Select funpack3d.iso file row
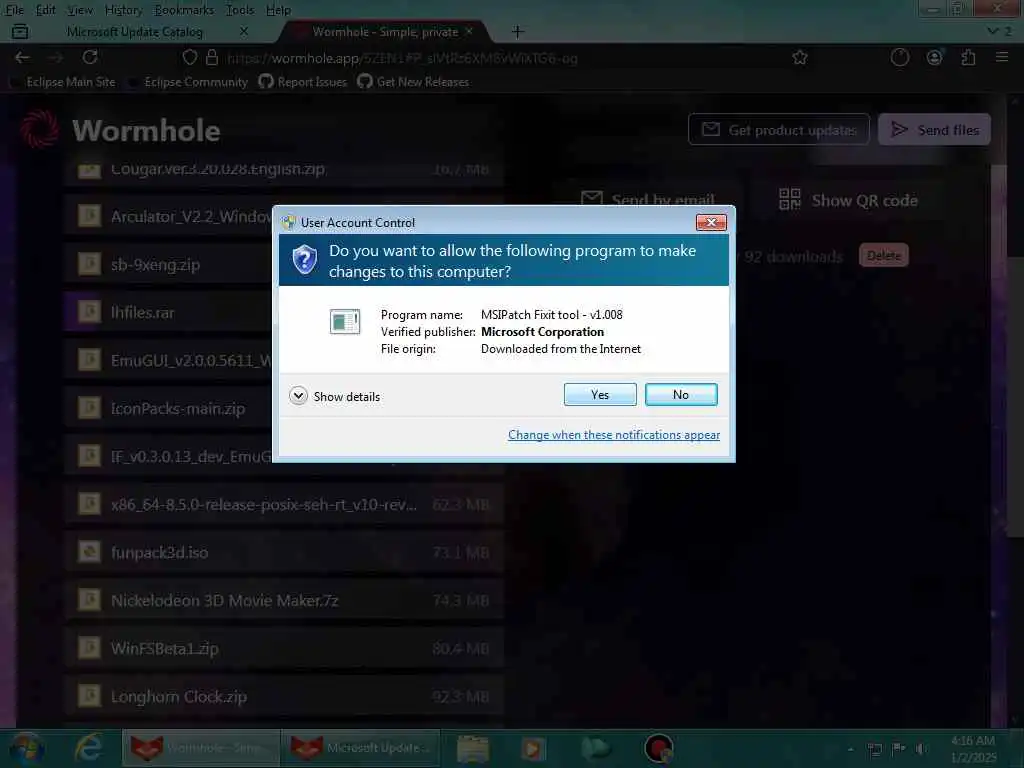The height and width of the screenshot is (768, 1024). click(x=283, y=552)
